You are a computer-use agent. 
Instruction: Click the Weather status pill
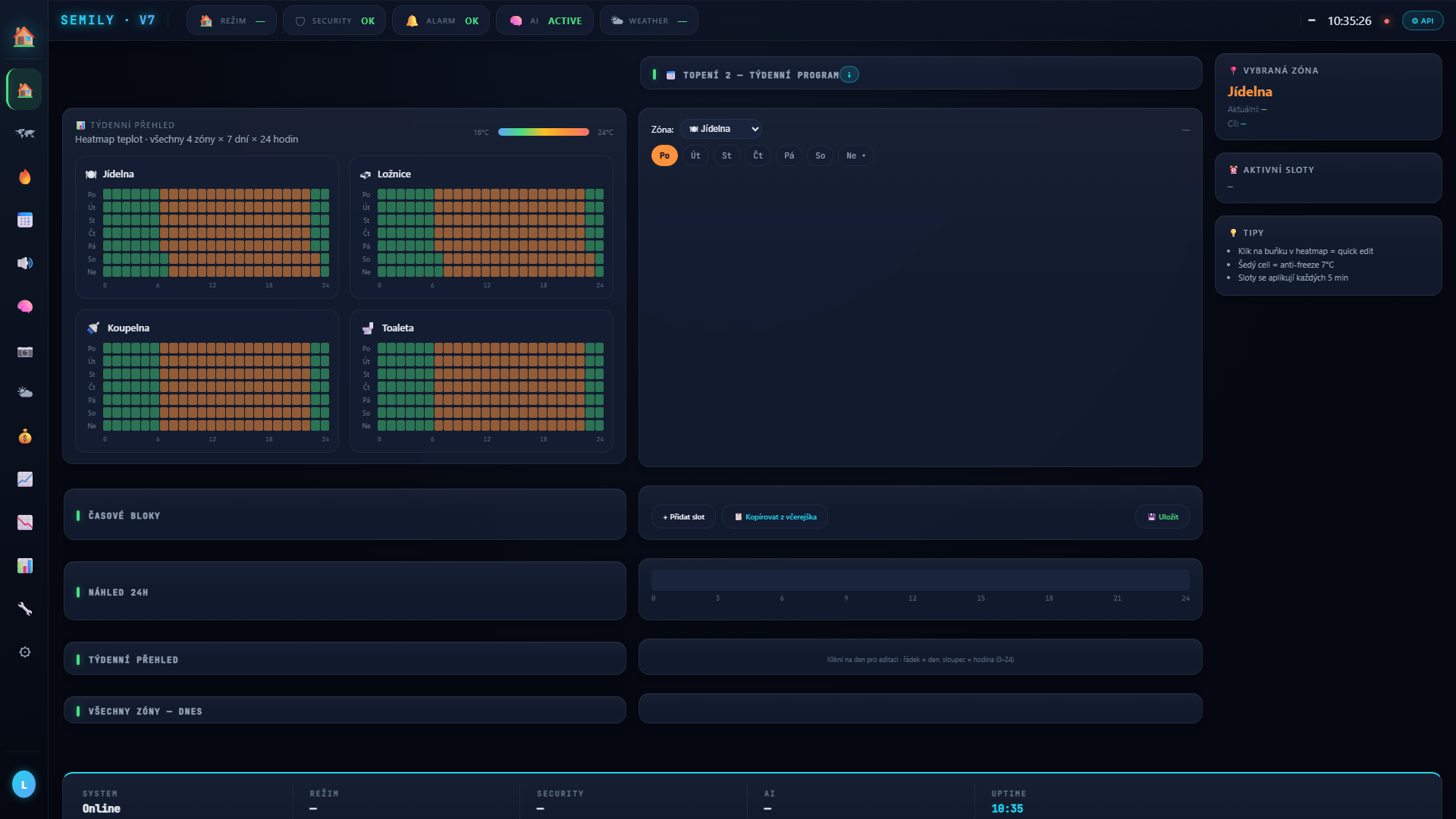pos(648,20)
